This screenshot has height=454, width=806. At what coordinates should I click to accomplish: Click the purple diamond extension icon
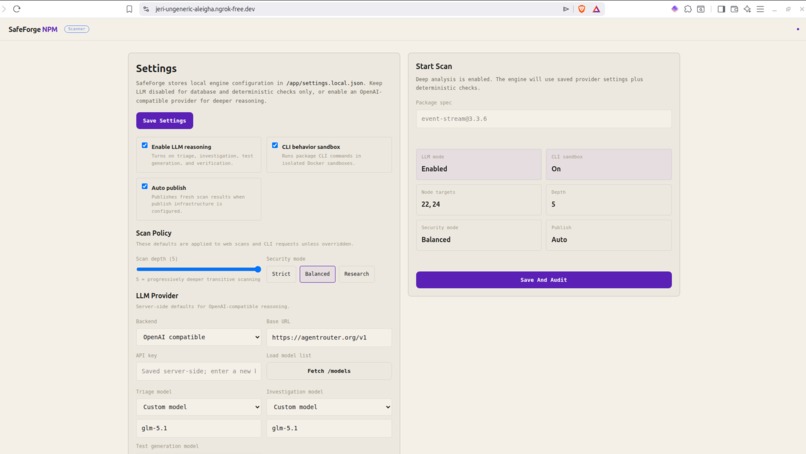coord(674,9)
